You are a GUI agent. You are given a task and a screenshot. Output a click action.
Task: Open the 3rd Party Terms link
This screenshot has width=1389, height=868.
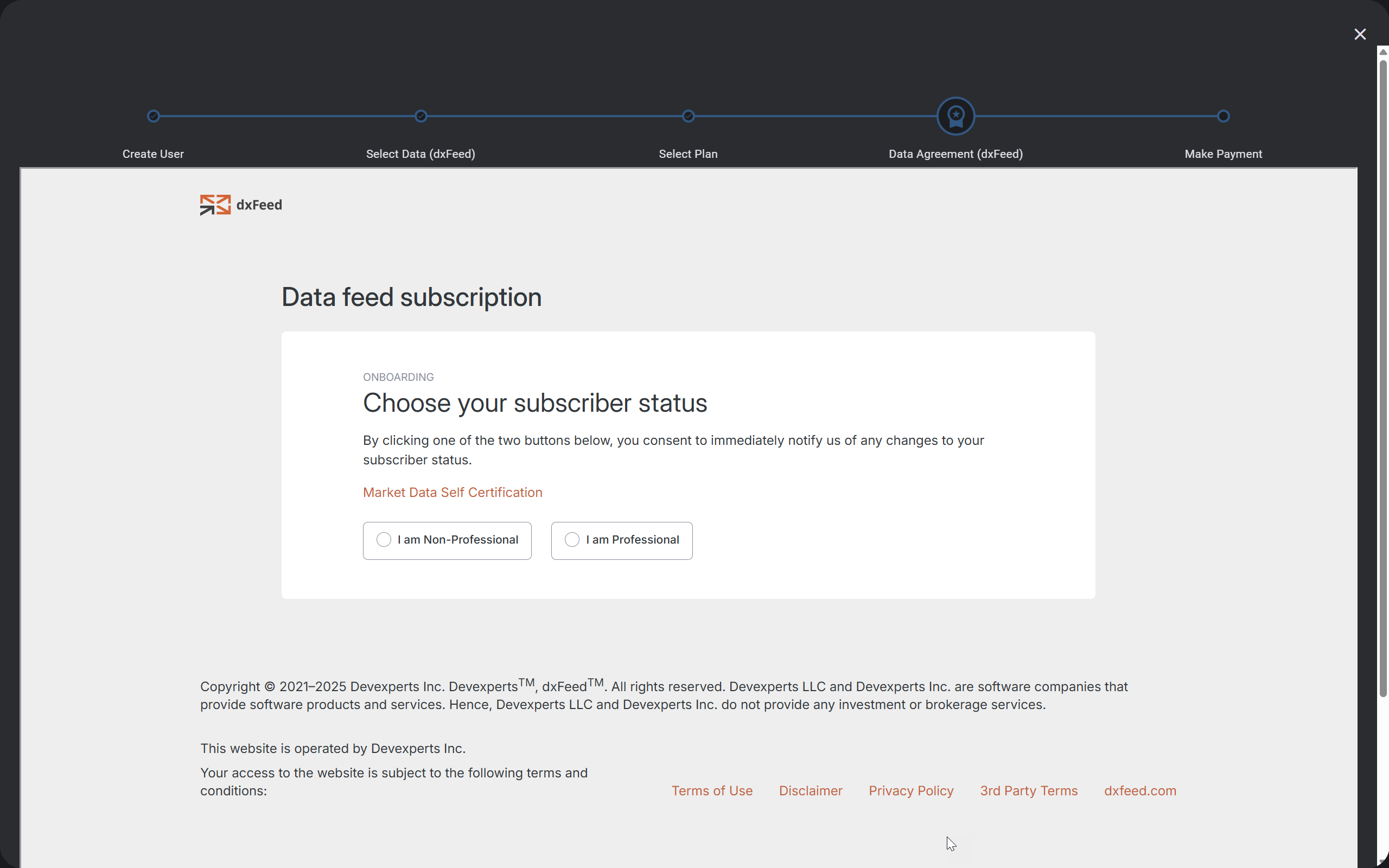tap(1029, 790)
